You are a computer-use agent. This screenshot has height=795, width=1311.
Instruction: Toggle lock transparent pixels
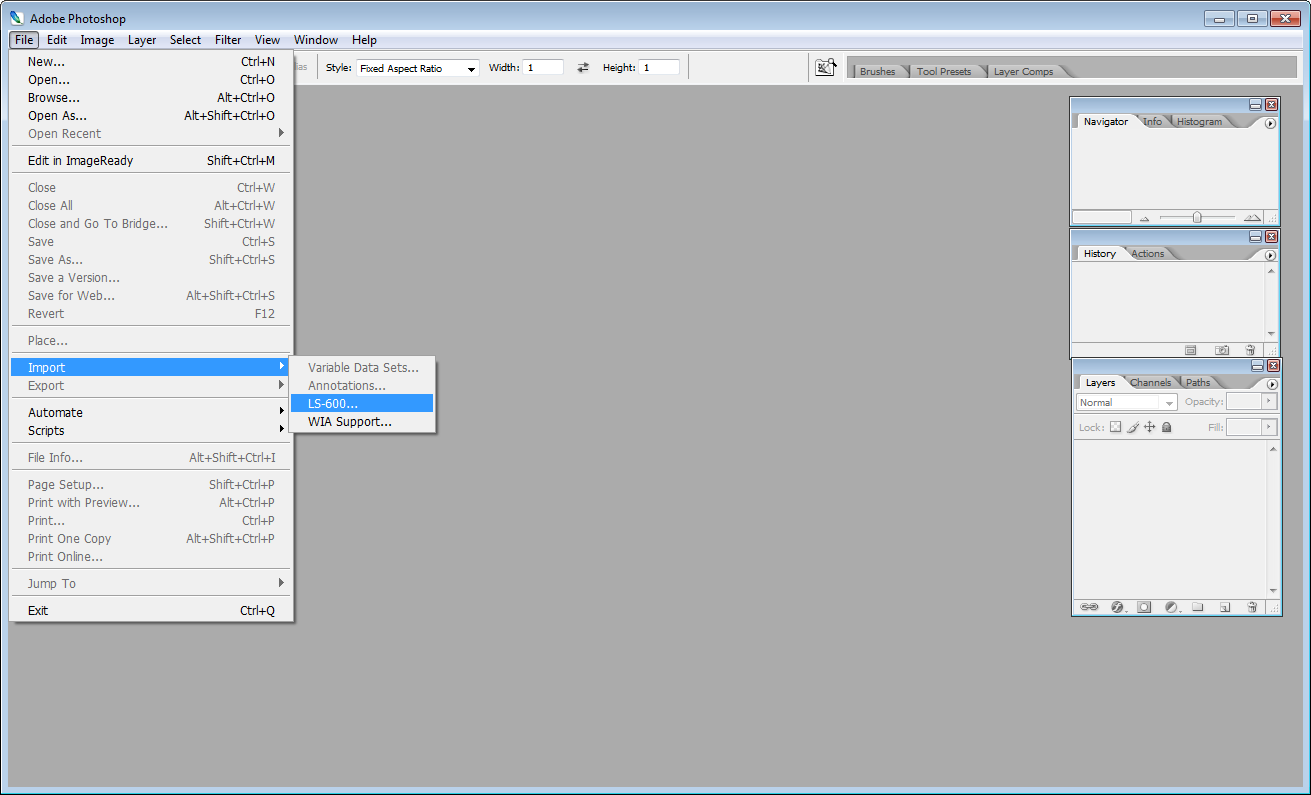pos(1115,427)
